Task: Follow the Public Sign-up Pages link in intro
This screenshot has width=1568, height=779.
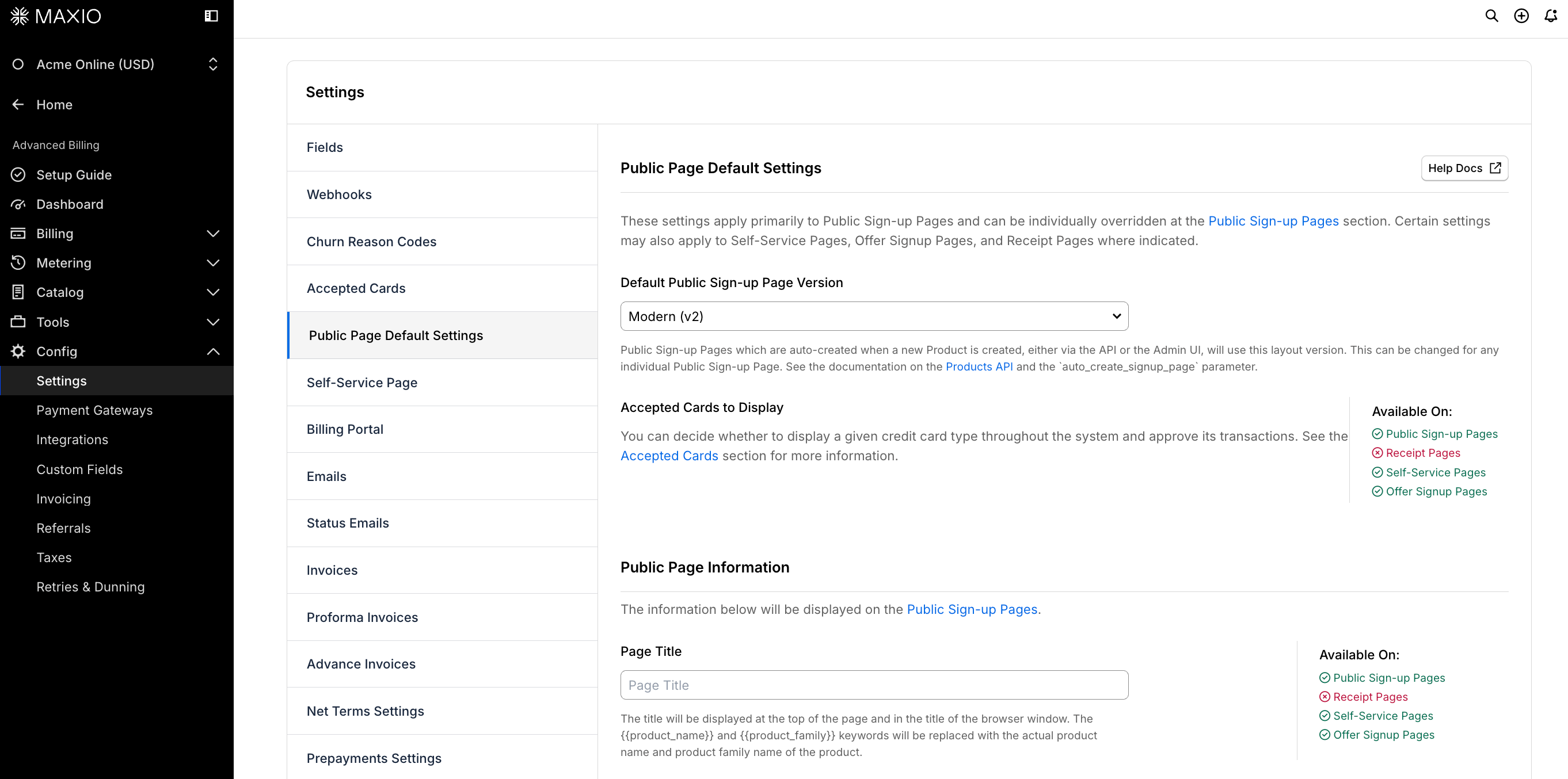Action: point(1273,221)
